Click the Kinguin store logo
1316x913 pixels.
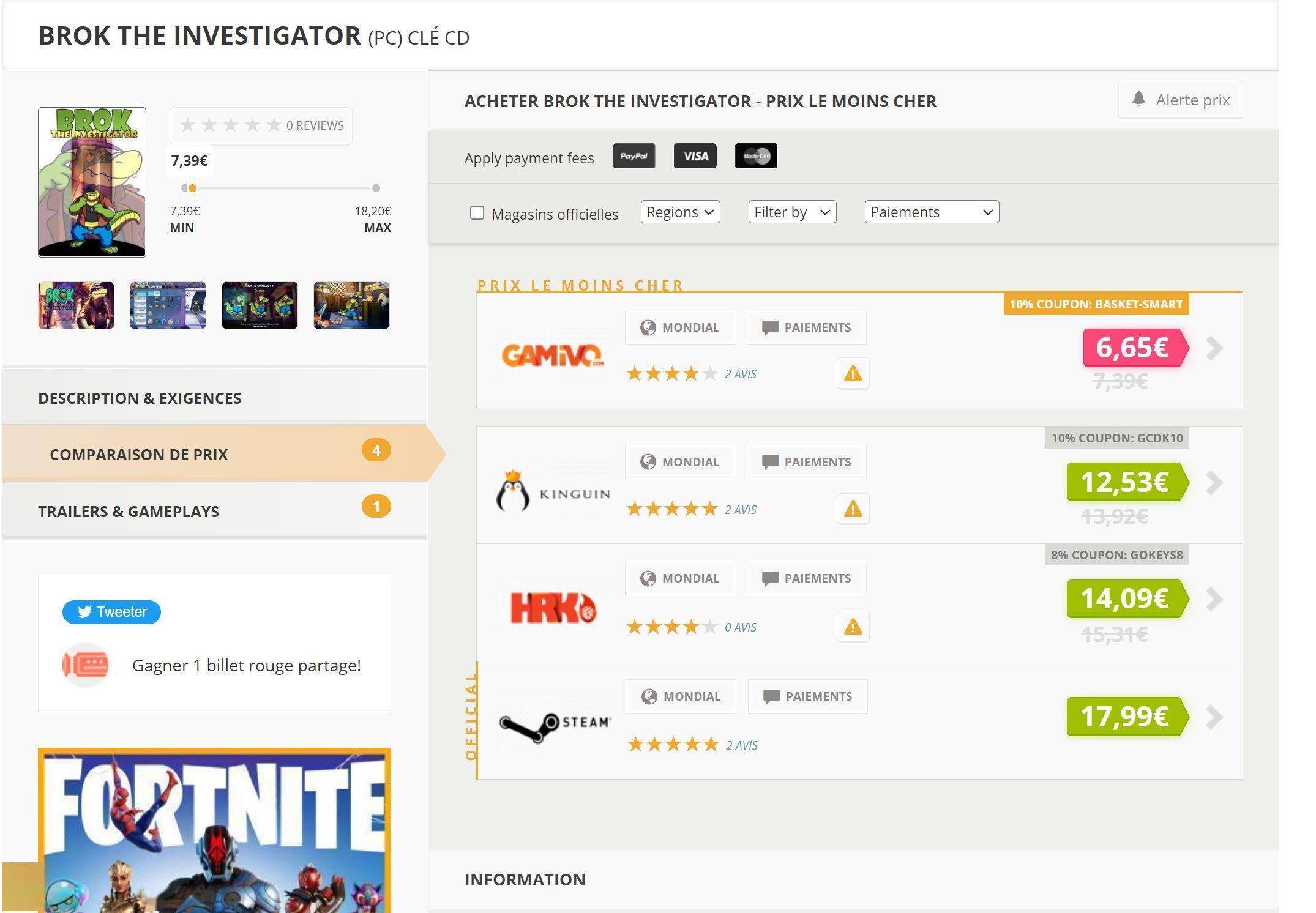click(x=553, y=491)
